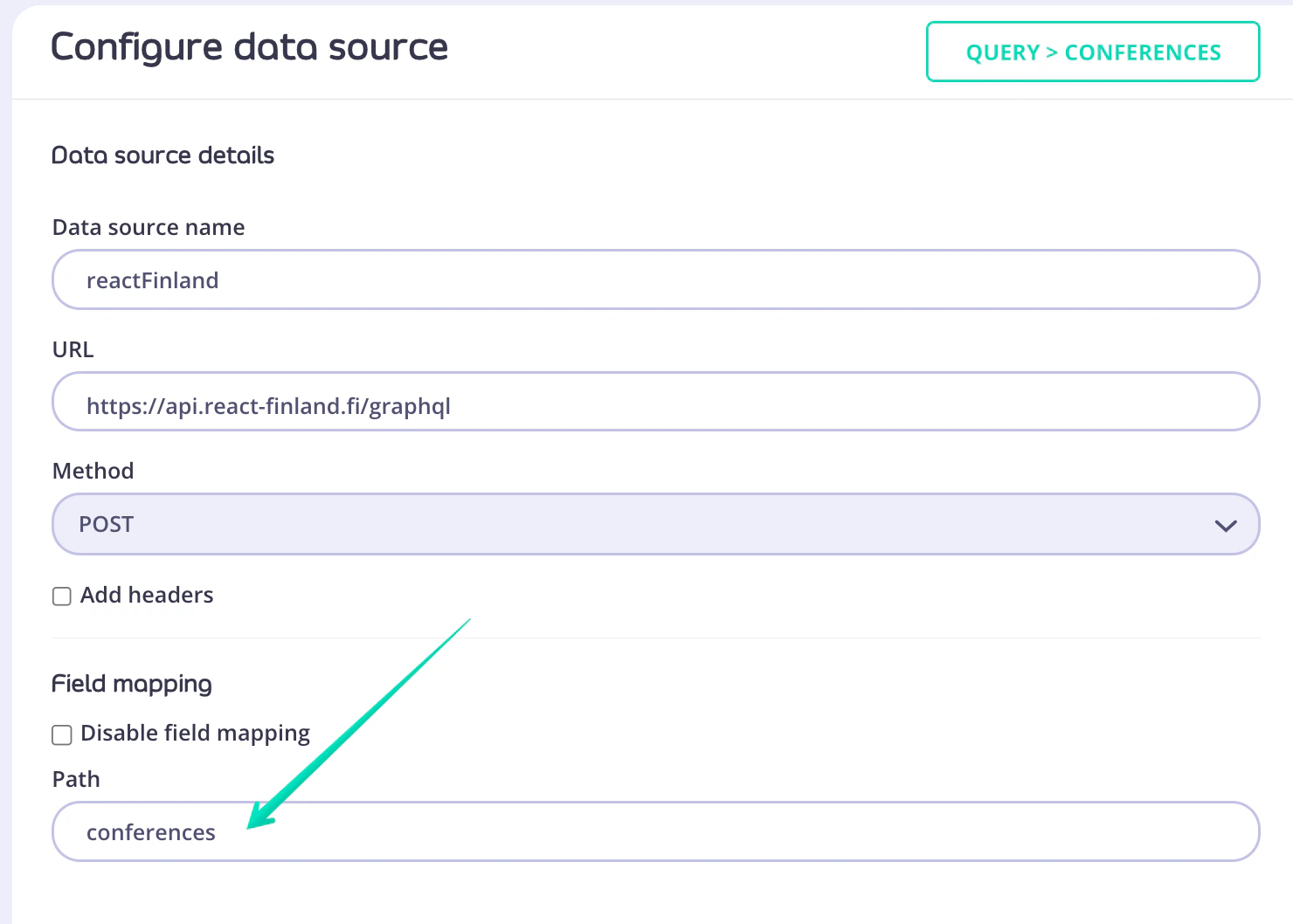1293x924 pixels.
Task: Check Disable field mapping
Action: coord(61,734)
